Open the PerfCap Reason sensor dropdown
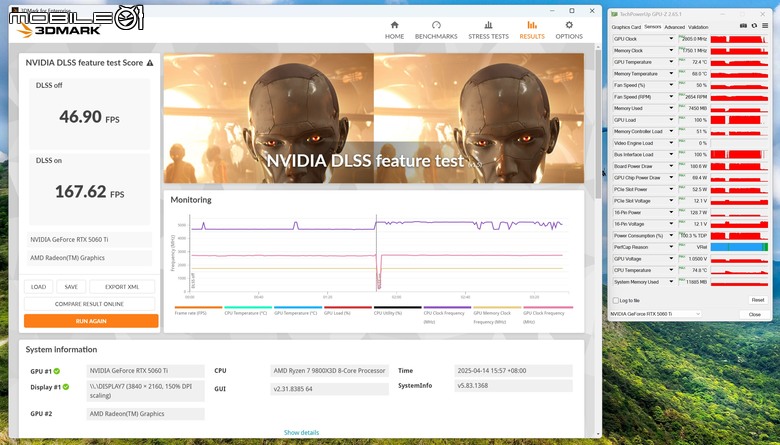Viewport: 780px width, 445px height. click(x=671, y=247)
